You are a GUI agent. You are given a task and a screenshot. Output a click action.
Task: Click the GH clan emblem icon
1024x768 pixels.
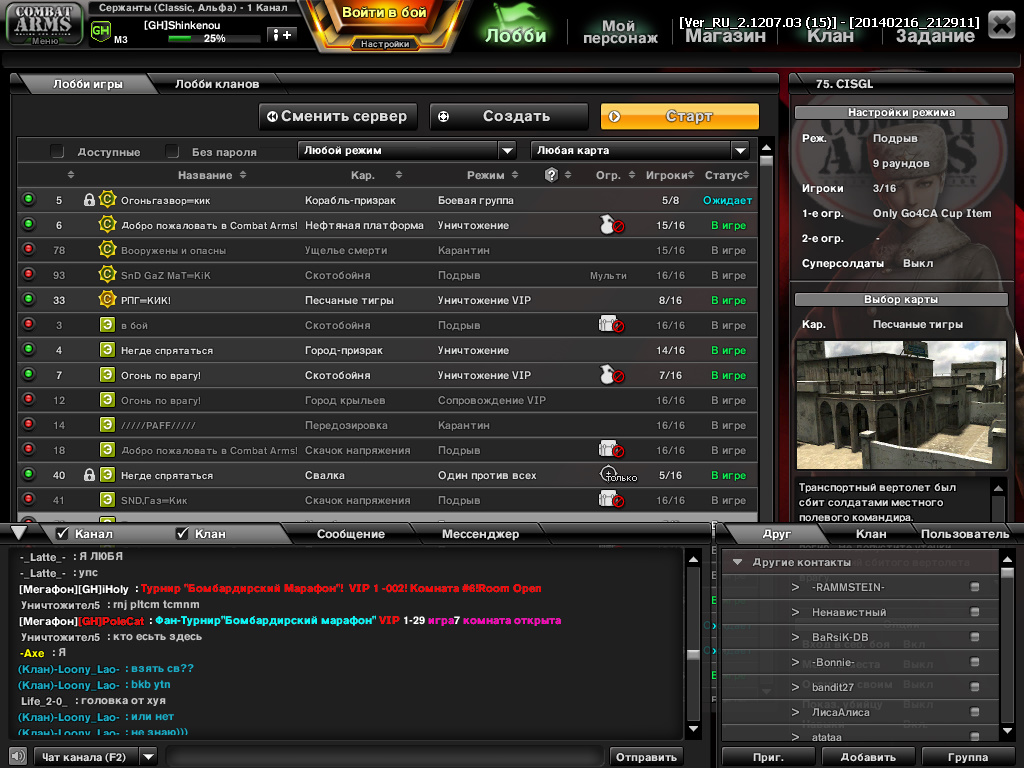(x=101, y=31)
